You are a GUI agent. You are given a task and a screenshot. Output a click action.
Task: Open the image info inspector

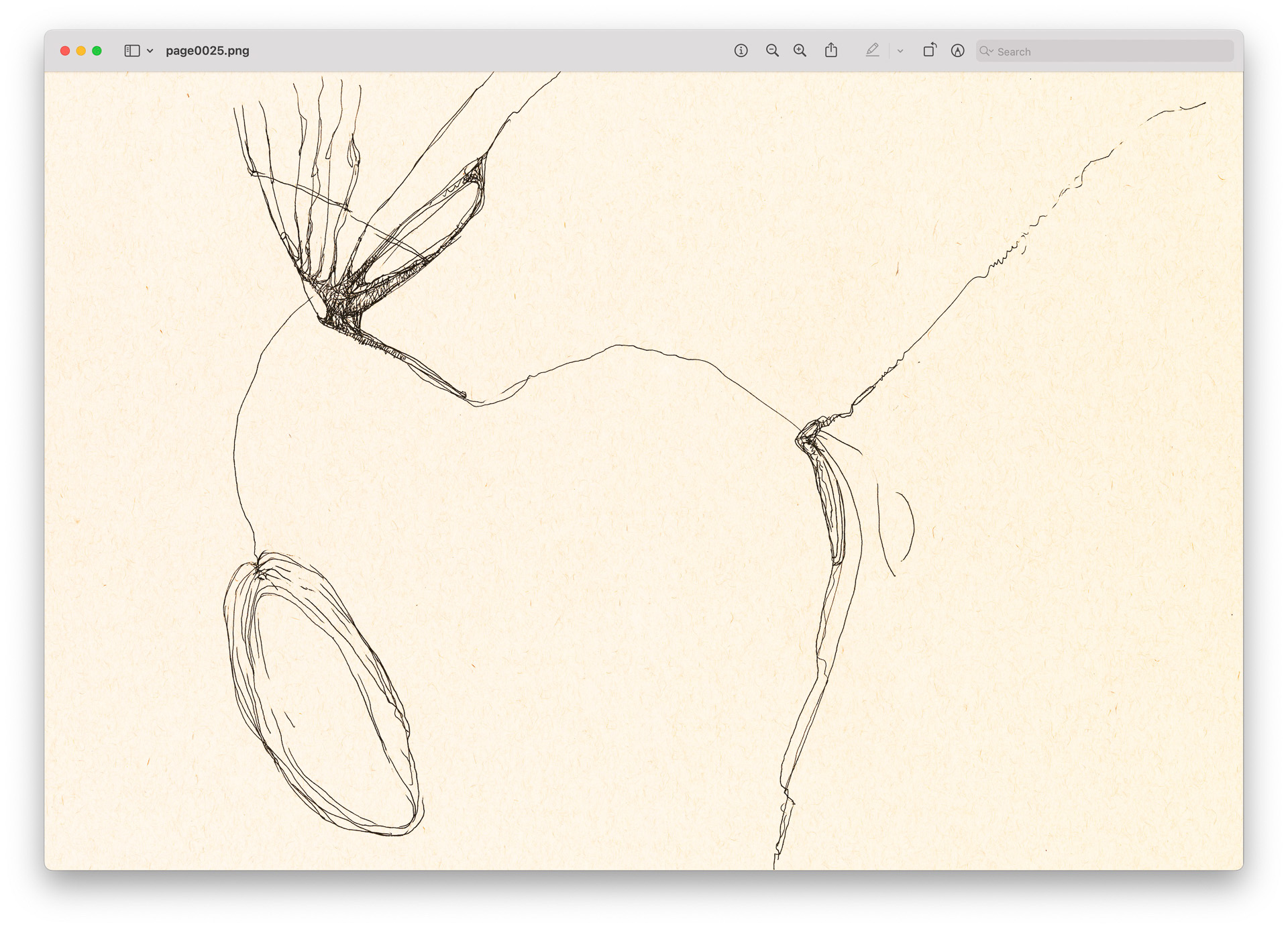coord(741,50)
